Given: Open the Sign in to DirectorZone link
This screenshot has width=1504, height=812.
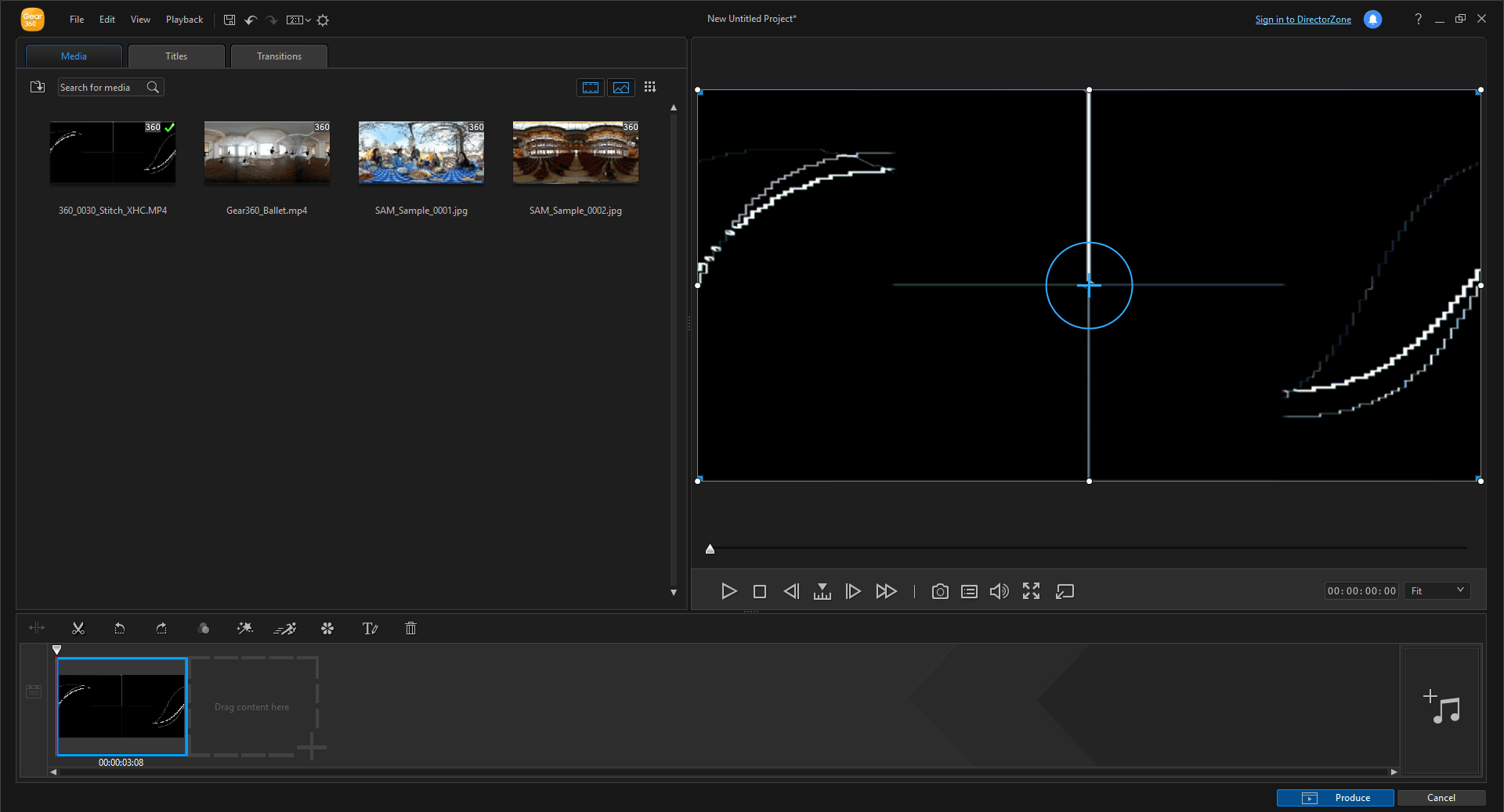Looking at the screenshot, I should click(x=1303, y=20).
